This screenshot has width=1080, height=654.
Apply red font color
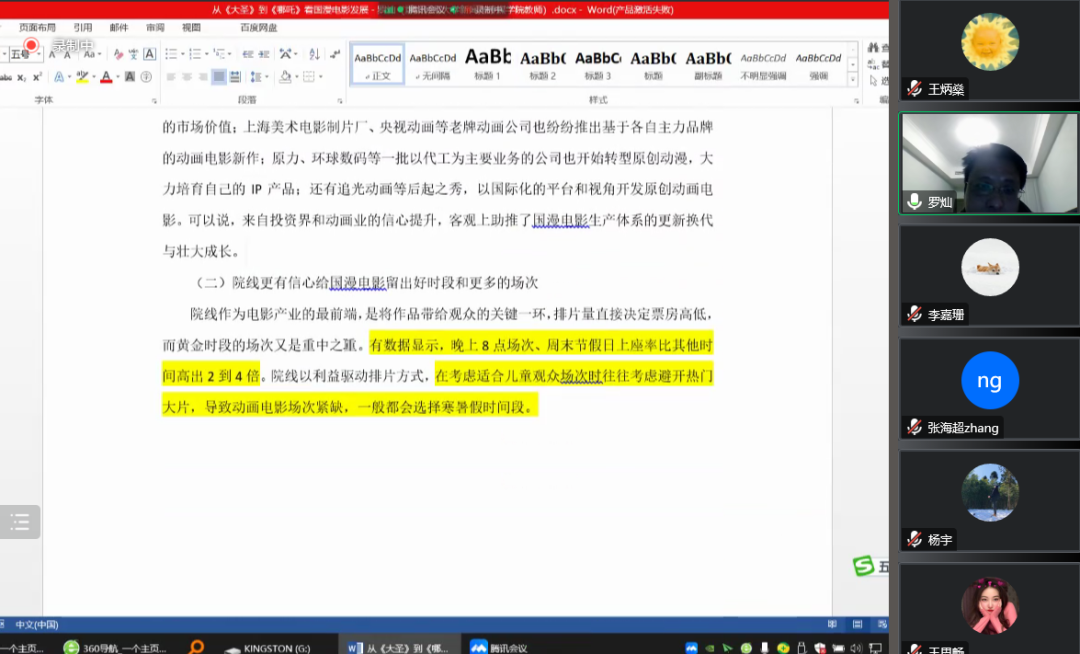click(106, 77)
